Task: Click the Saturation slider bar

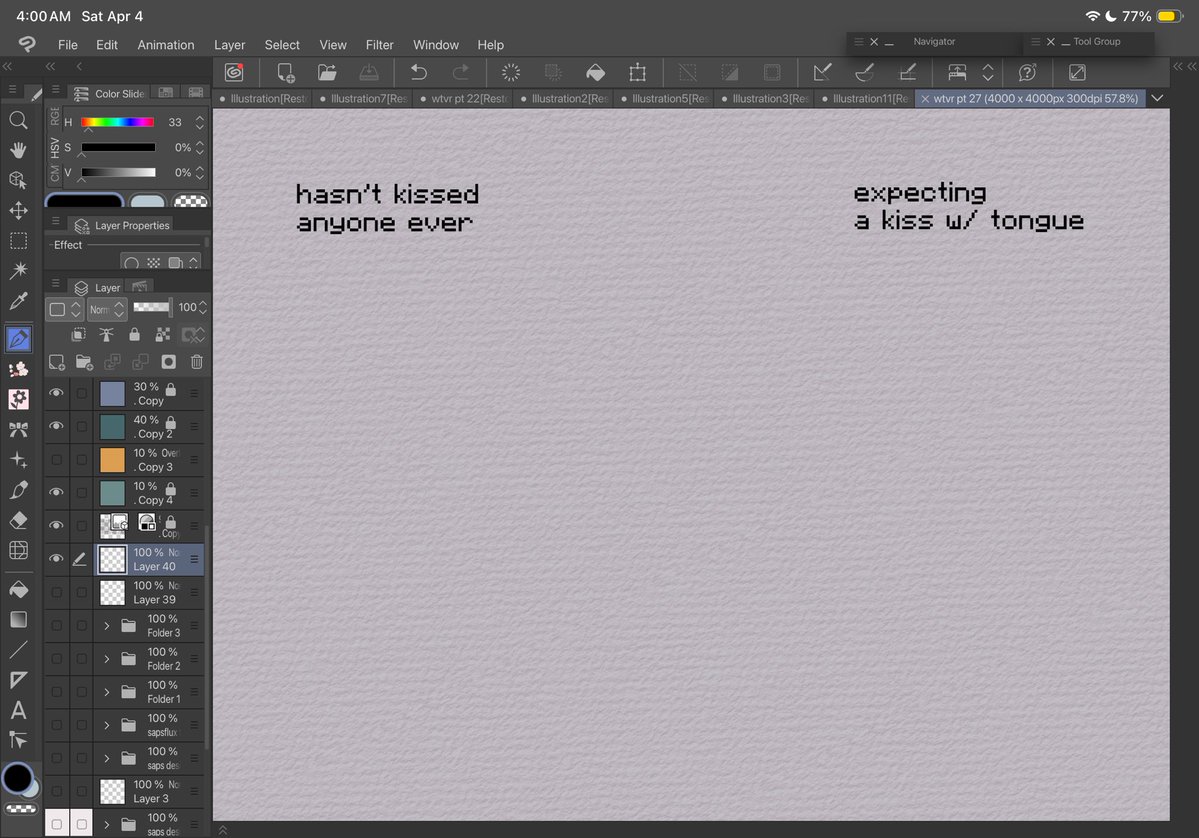Action: (x=118, y=148)
